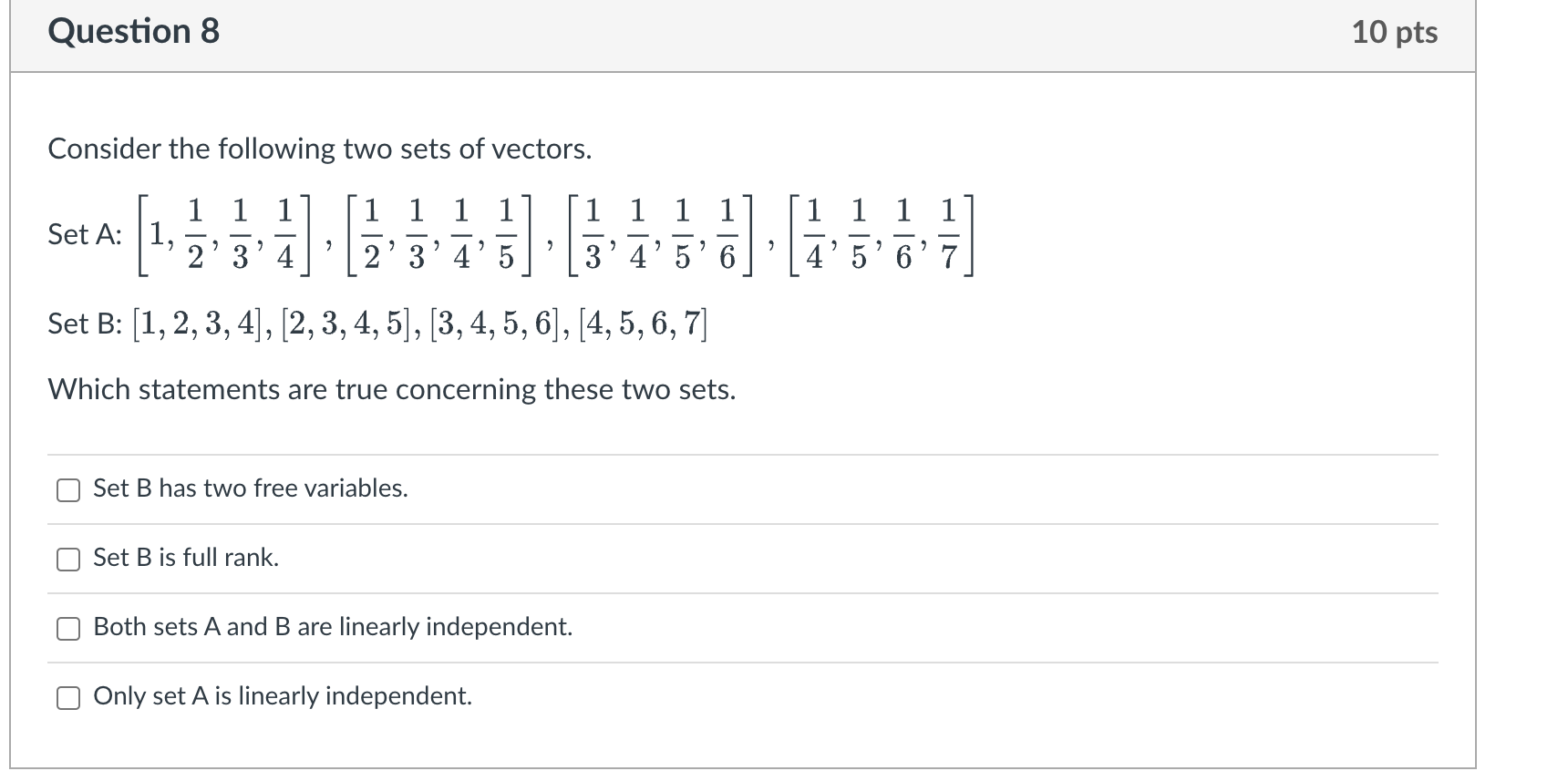Check the "Set B has two free variables" checkbox
Viewport: 1568px width, 771px height.
68,489
